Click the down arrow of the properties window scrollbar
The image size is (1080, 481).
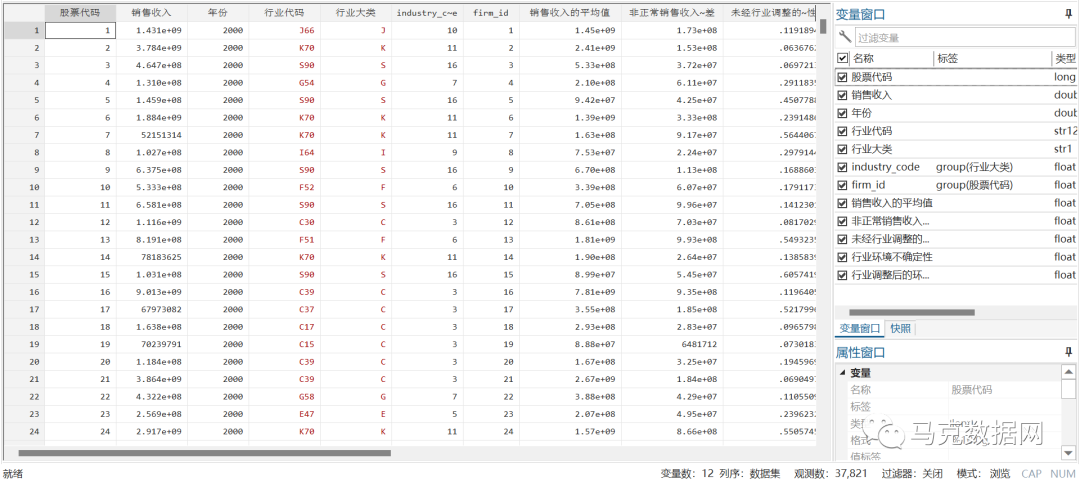tap(1068, 452)
